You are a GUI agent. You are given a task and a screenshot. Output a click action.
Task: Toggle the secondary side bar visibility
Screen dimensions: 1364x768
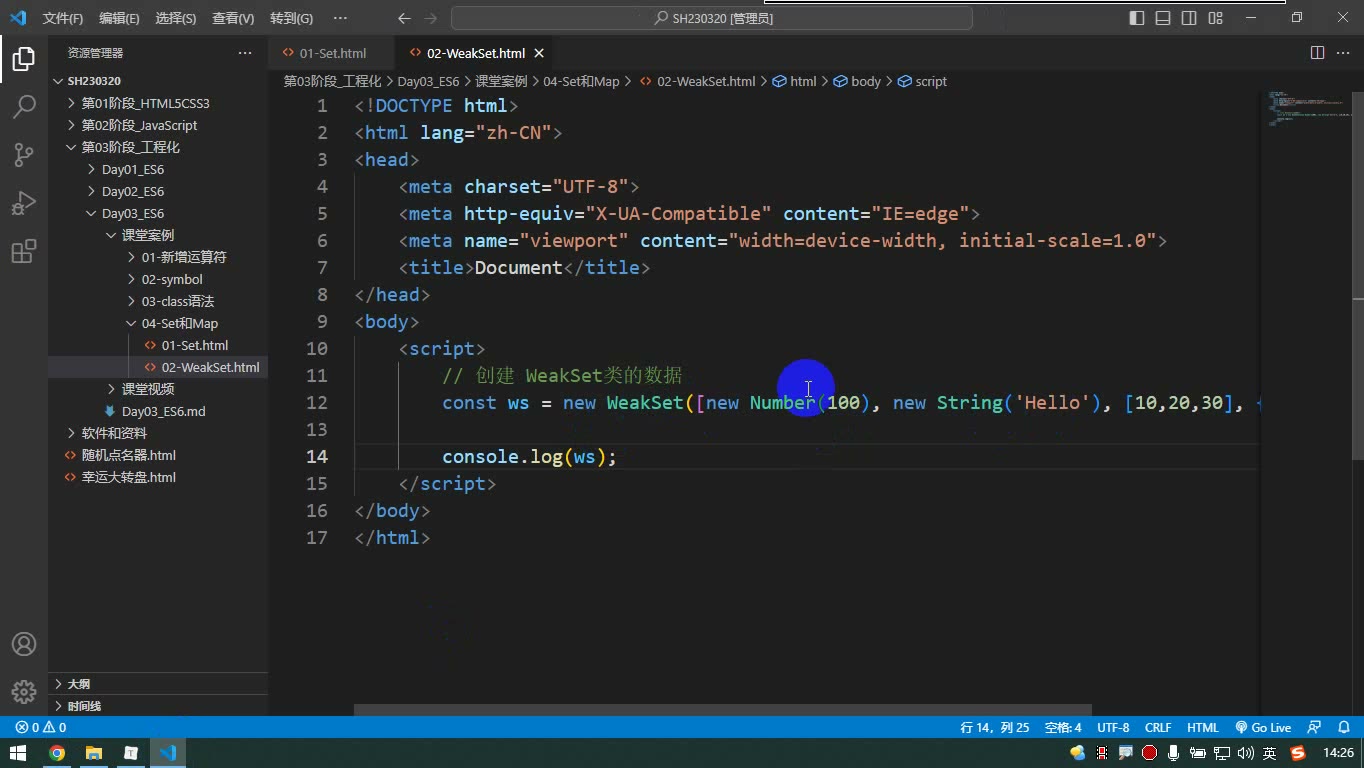coord(1189,18)
